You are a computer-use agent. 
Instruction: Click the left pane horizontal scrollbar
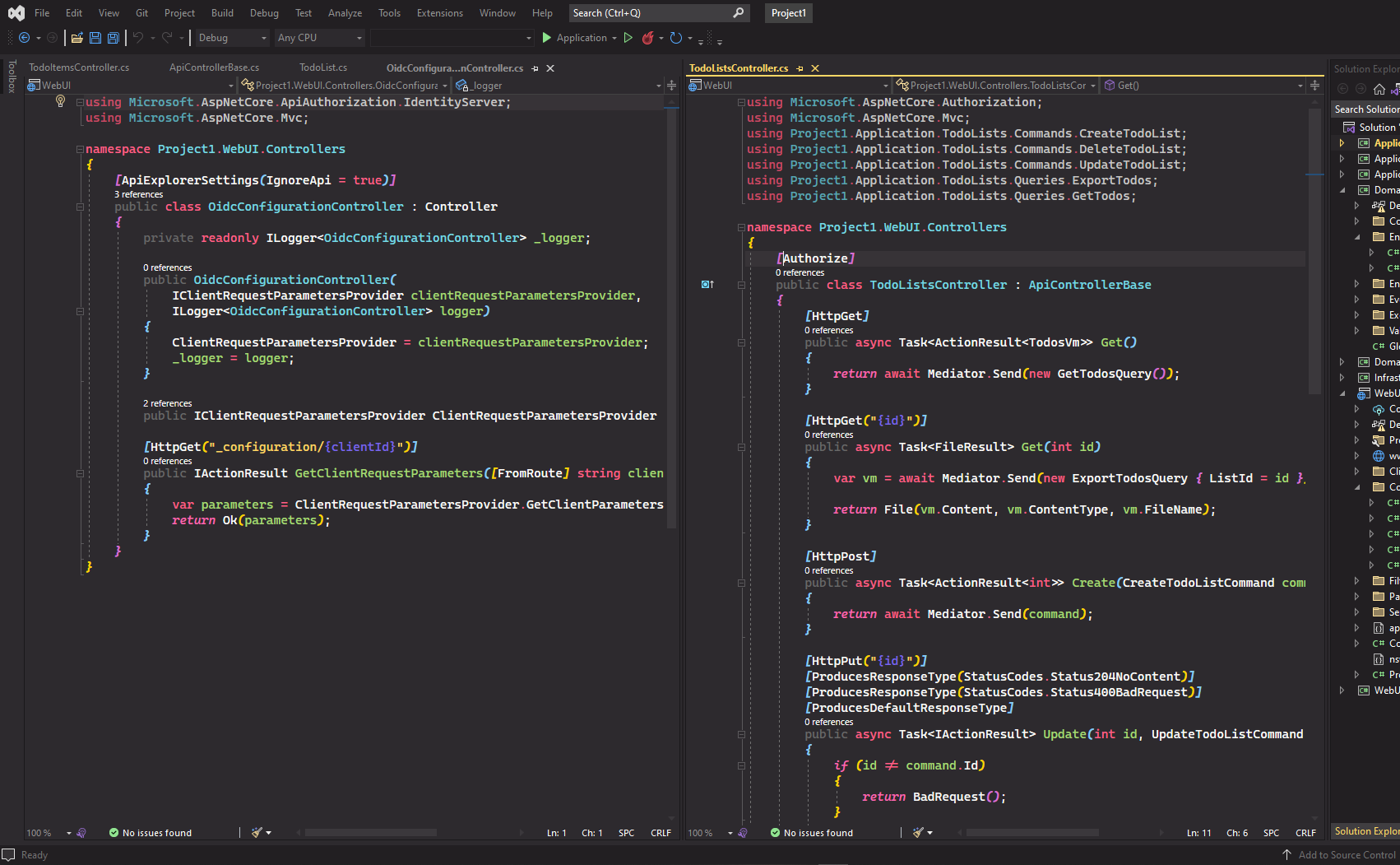coord(370,833)
